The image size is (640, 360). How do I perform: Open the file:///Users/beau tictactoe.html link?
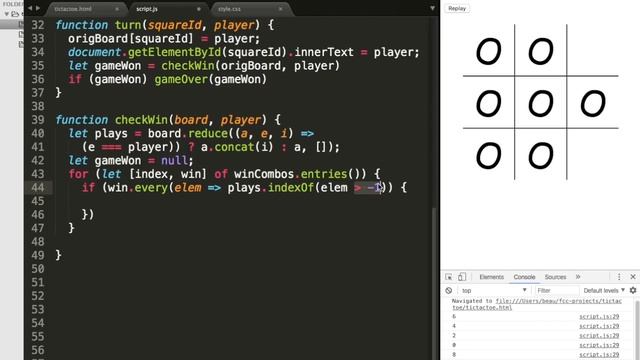(537, 304)
